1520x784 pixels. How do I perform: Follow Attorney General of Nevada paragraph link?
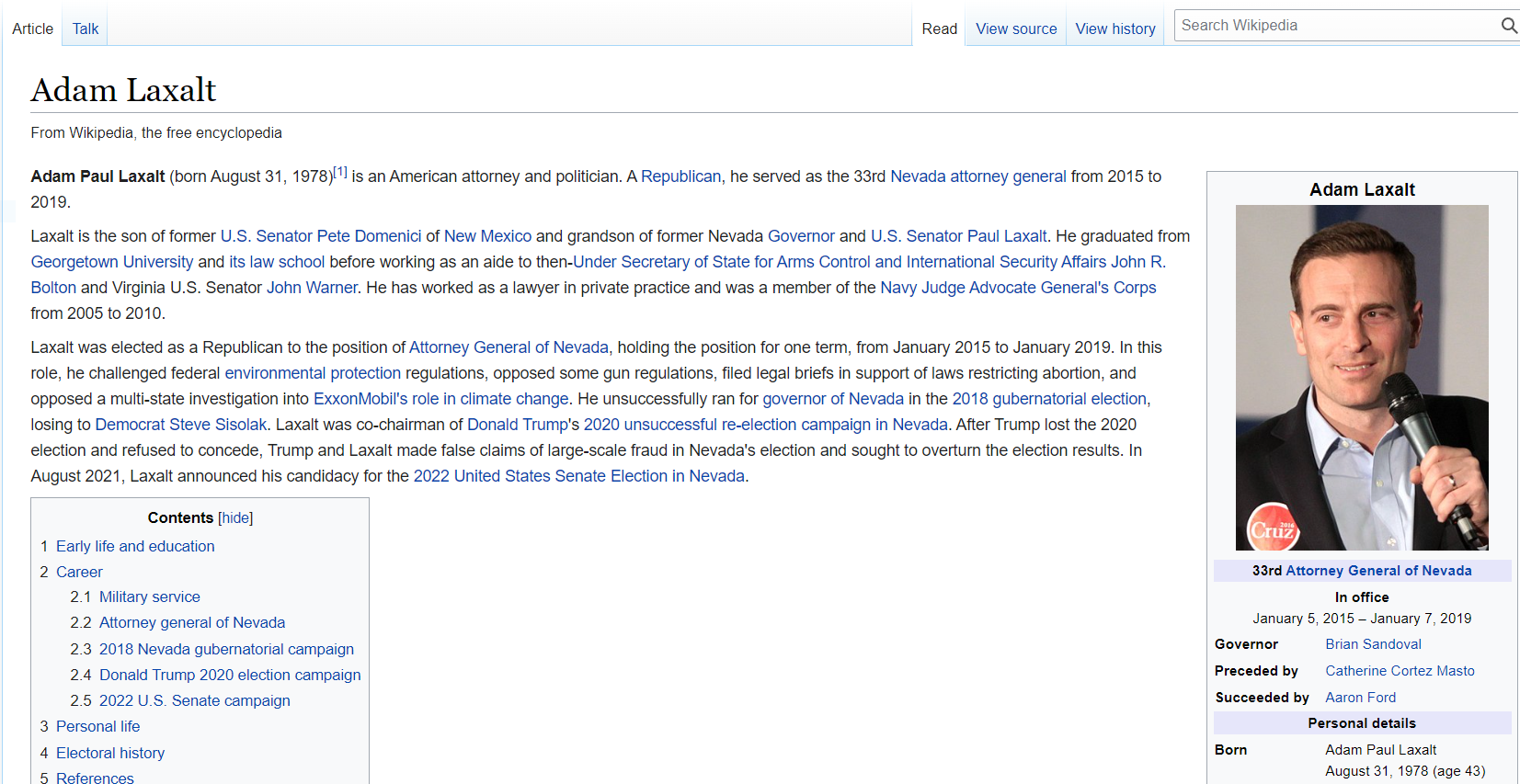tap(509, 347)
